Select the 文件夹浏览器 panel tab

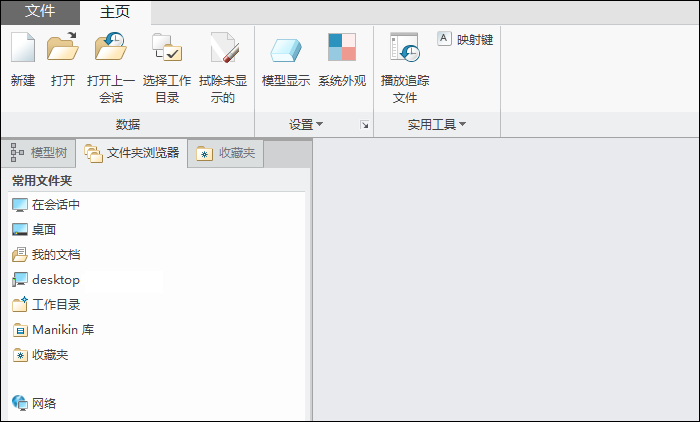132,153
